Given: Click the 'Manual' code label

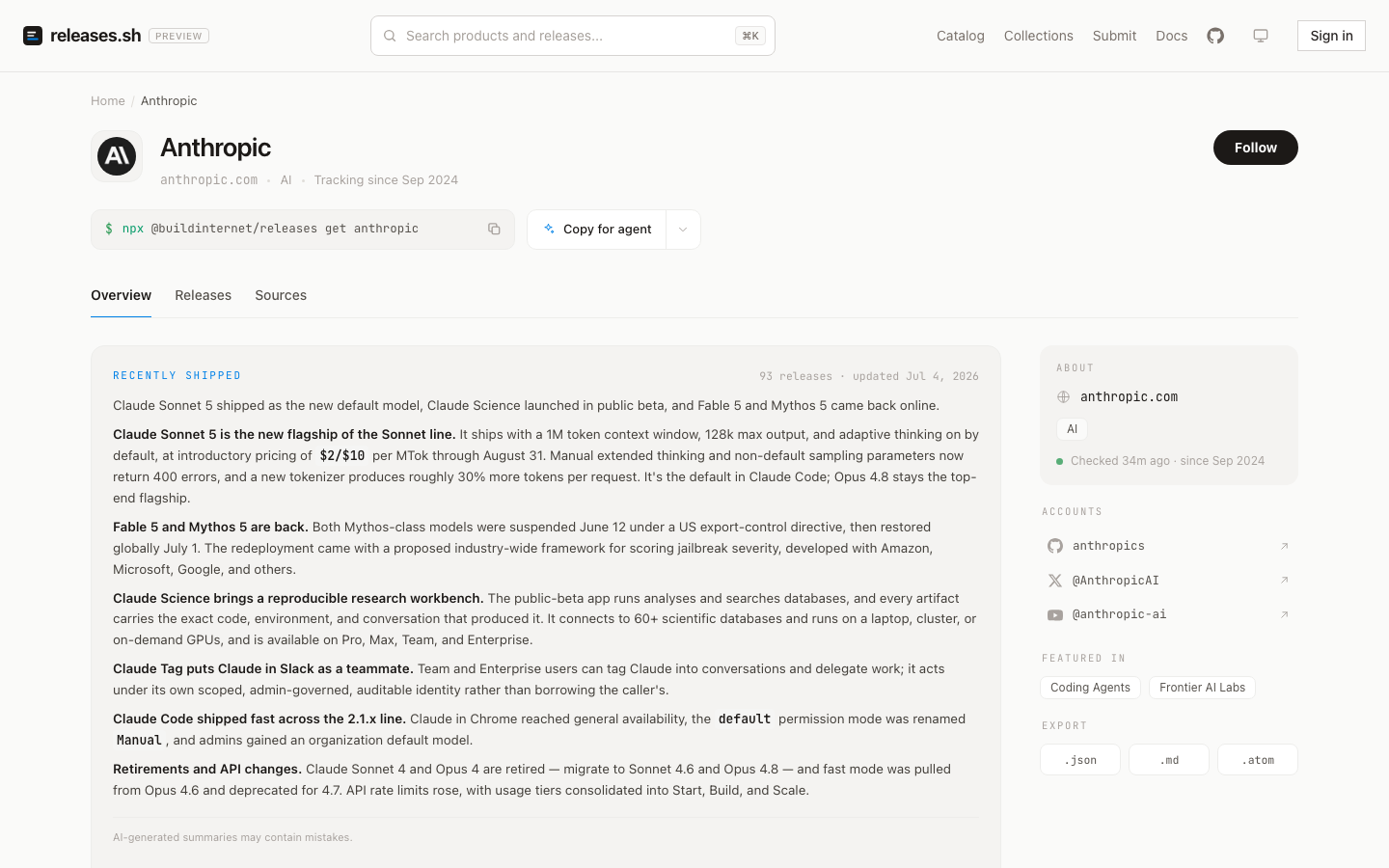Looking at the screenshot, I should 139,740.
